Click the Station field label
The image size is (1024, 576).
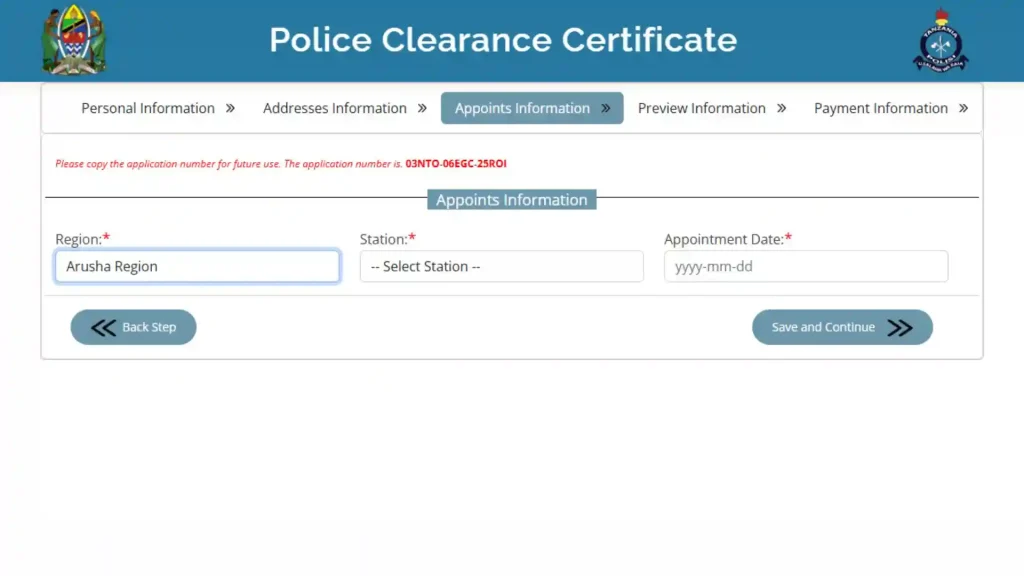point(387,239)
